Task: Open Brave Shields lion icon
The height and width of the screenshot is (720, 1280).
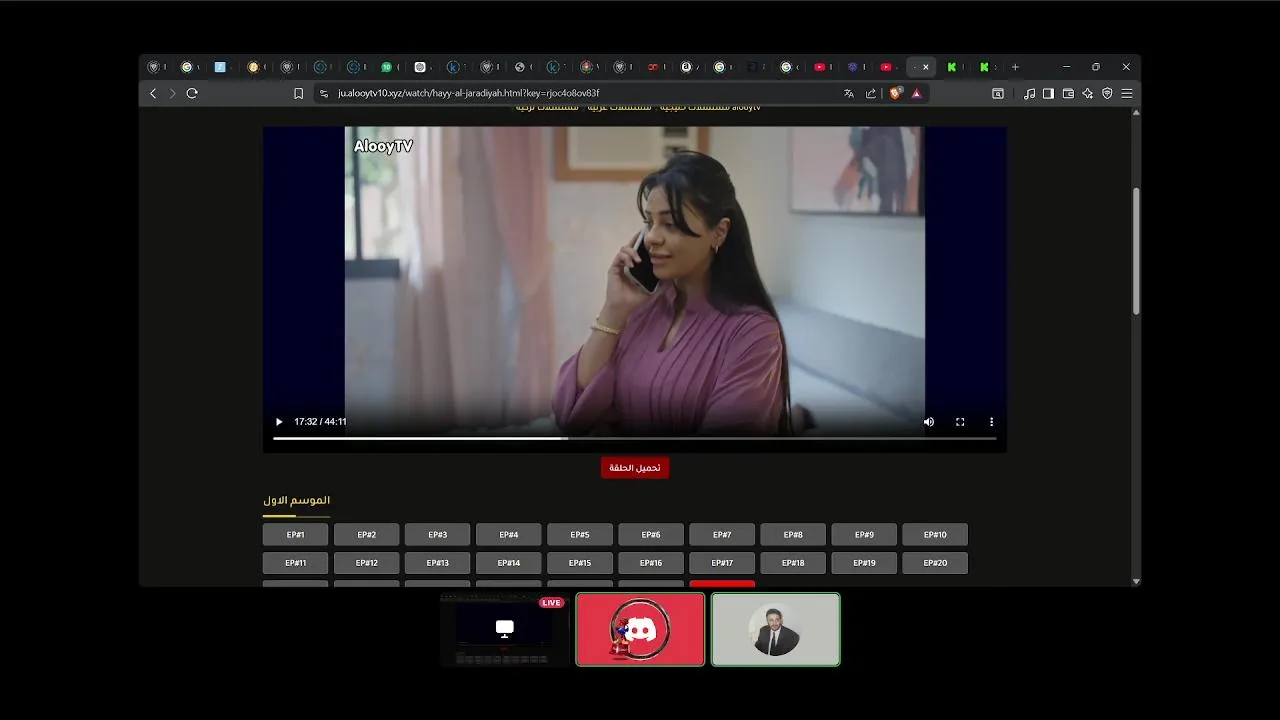Action: click(896, 93)
